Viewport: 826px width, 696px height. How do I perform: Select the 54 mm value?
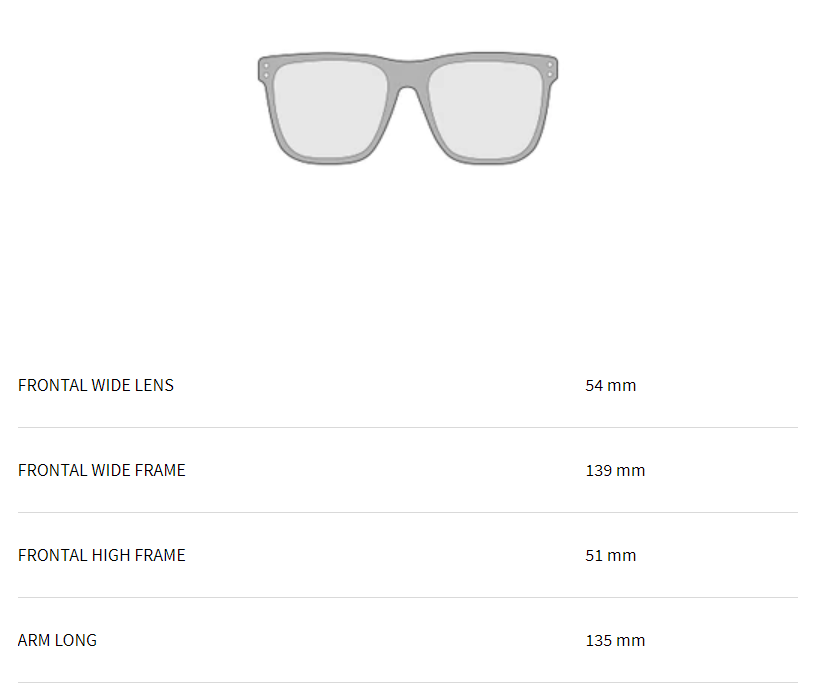[x=611, y=385]
